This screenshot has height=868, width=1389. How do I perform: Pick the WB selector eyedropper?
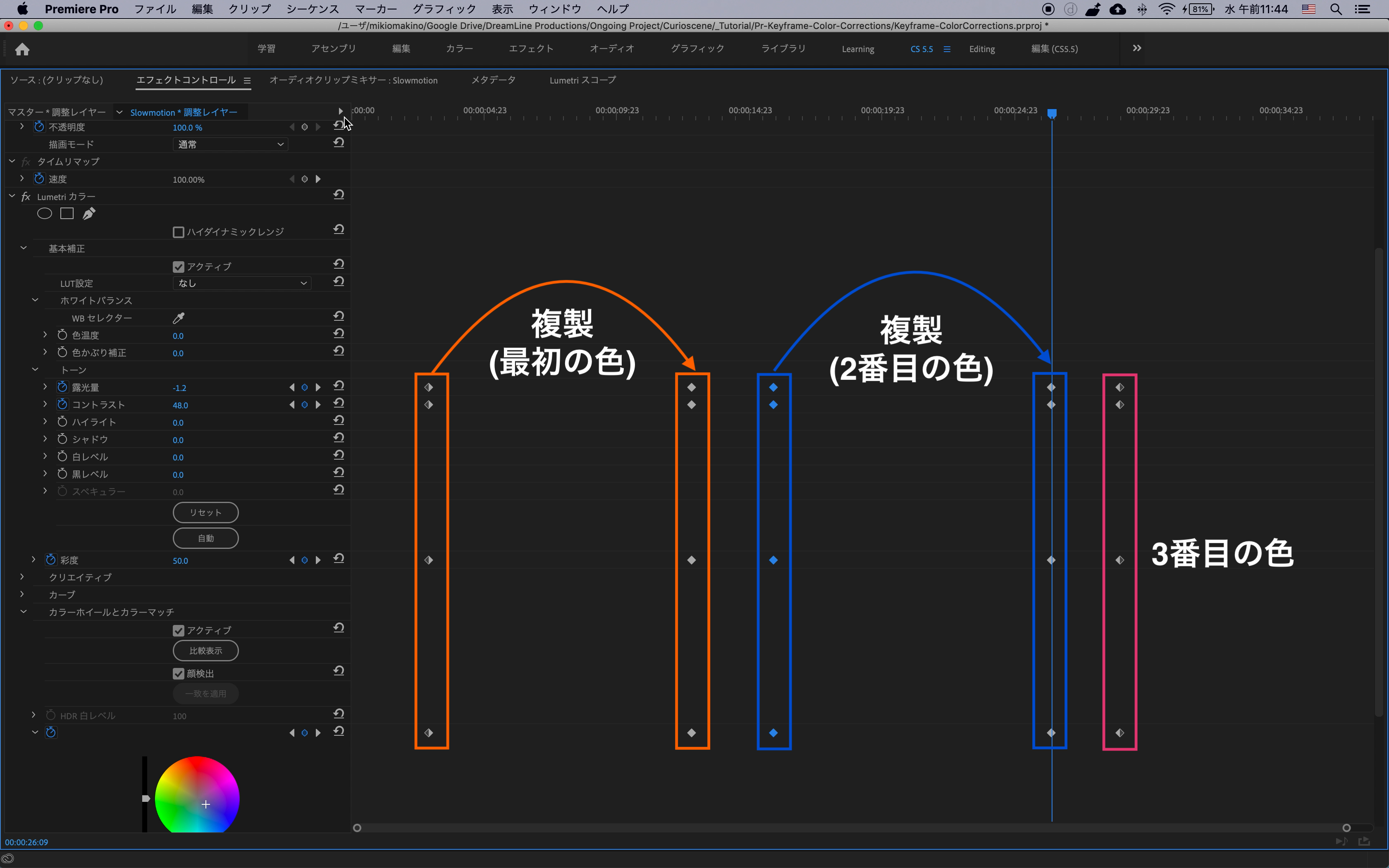(x=179, y=318)
